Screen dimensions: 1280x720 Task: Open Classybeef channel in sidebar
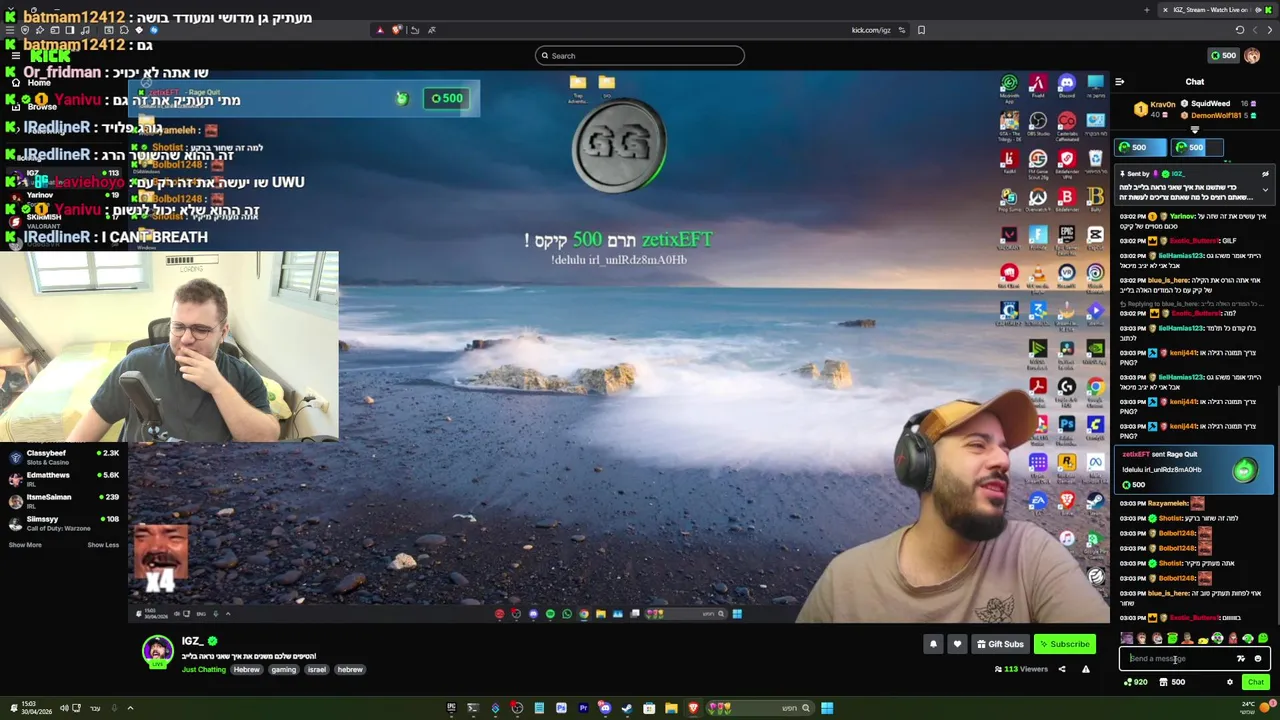tap(63, 456)
